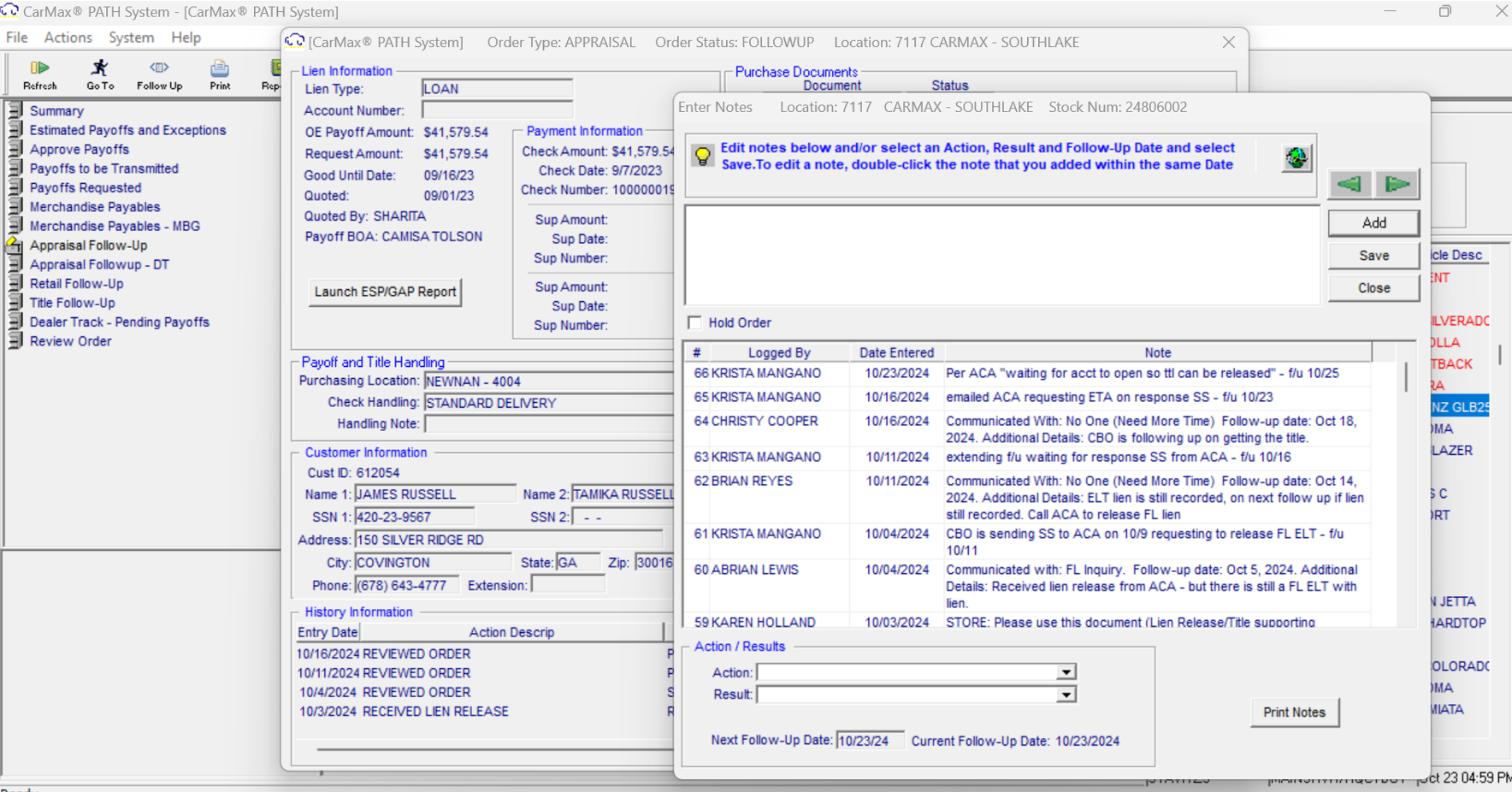Click the Account Number field
This screenshot has height=792, width=1512.
pos(497,110)
